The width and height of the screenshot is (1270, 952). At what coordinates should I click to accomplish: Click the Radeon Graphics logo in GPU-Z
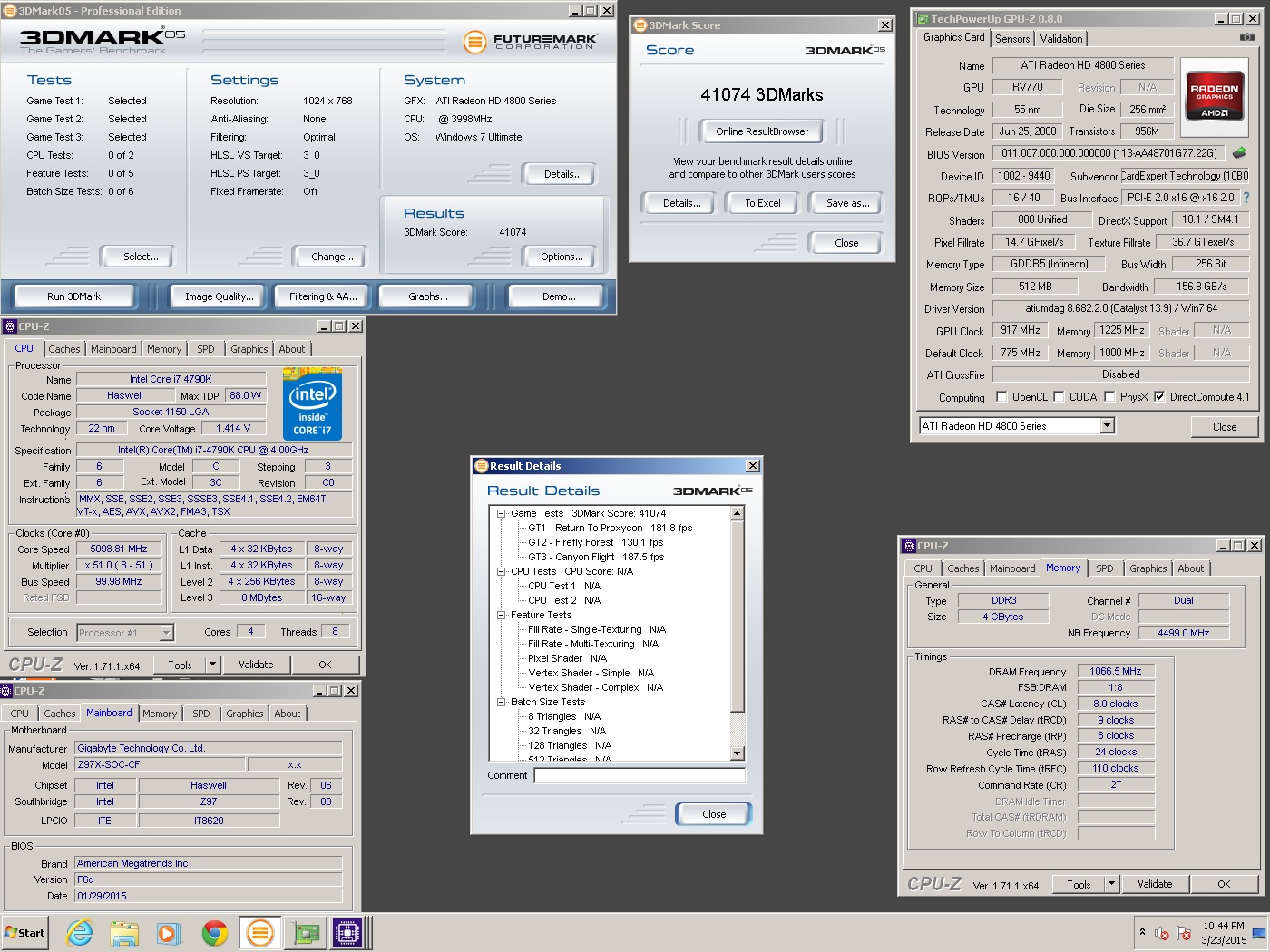click(x=1215, y=96)
